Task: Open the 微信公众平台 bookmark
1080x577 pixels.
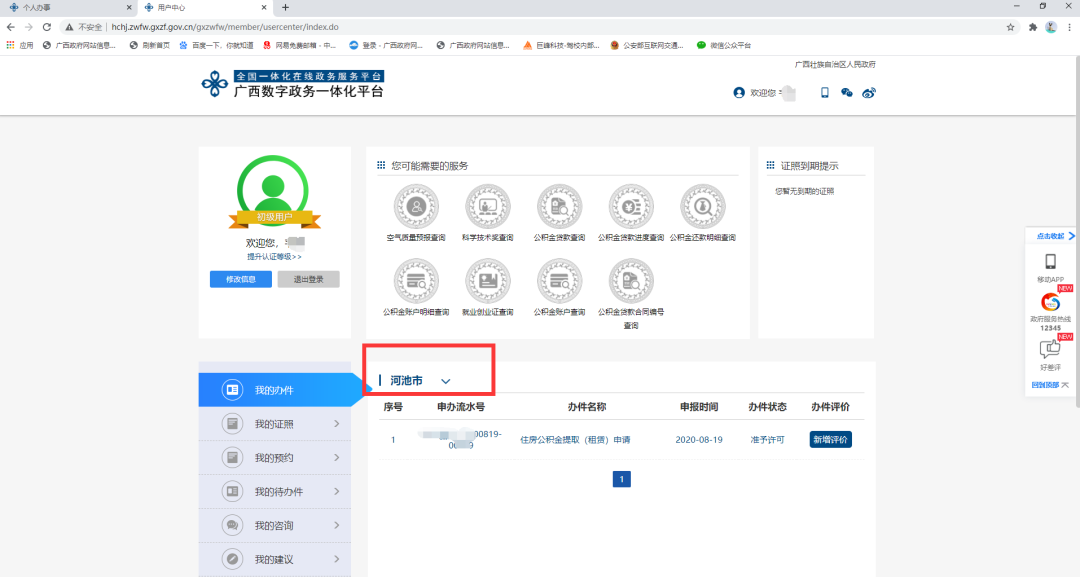Action: pos(724,45)
